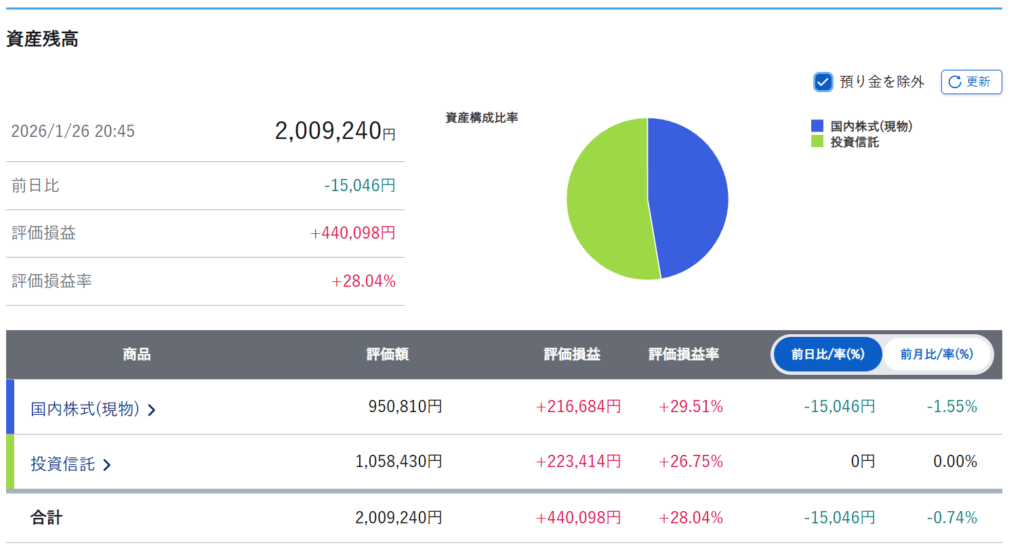This screenshot has height=545, width=1024.
Task: Select the green pie chart slice
Action: point(605,200)
